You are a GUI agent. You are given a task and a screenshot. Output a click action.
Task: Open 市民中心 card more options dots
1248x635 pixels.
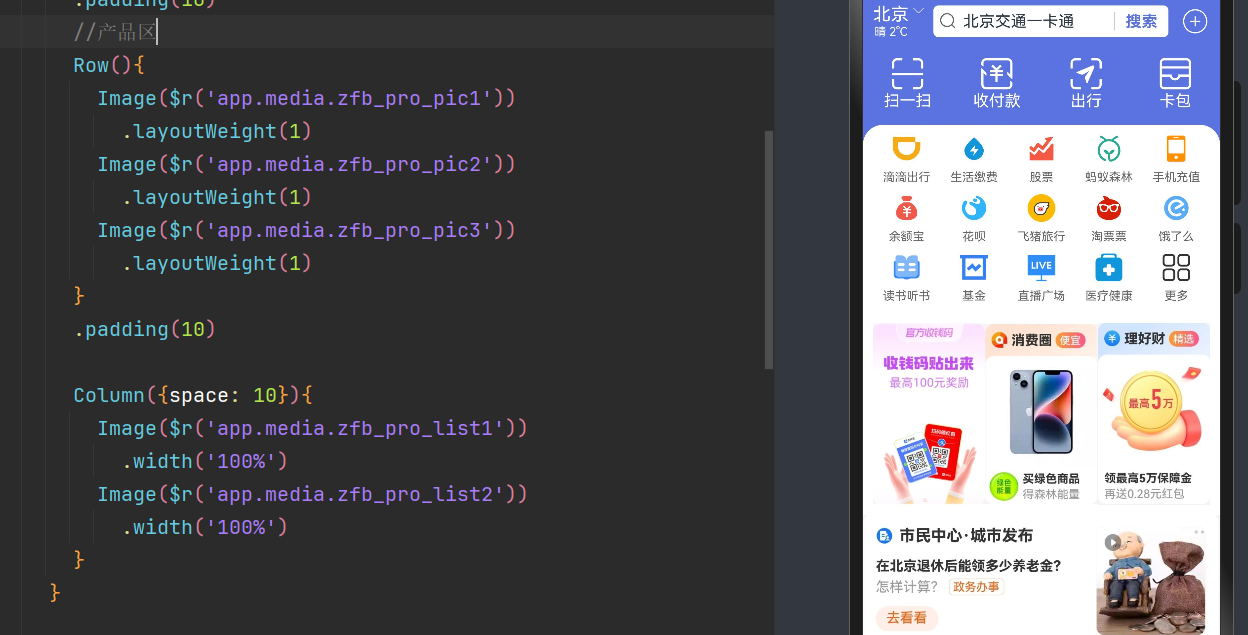1199,531
